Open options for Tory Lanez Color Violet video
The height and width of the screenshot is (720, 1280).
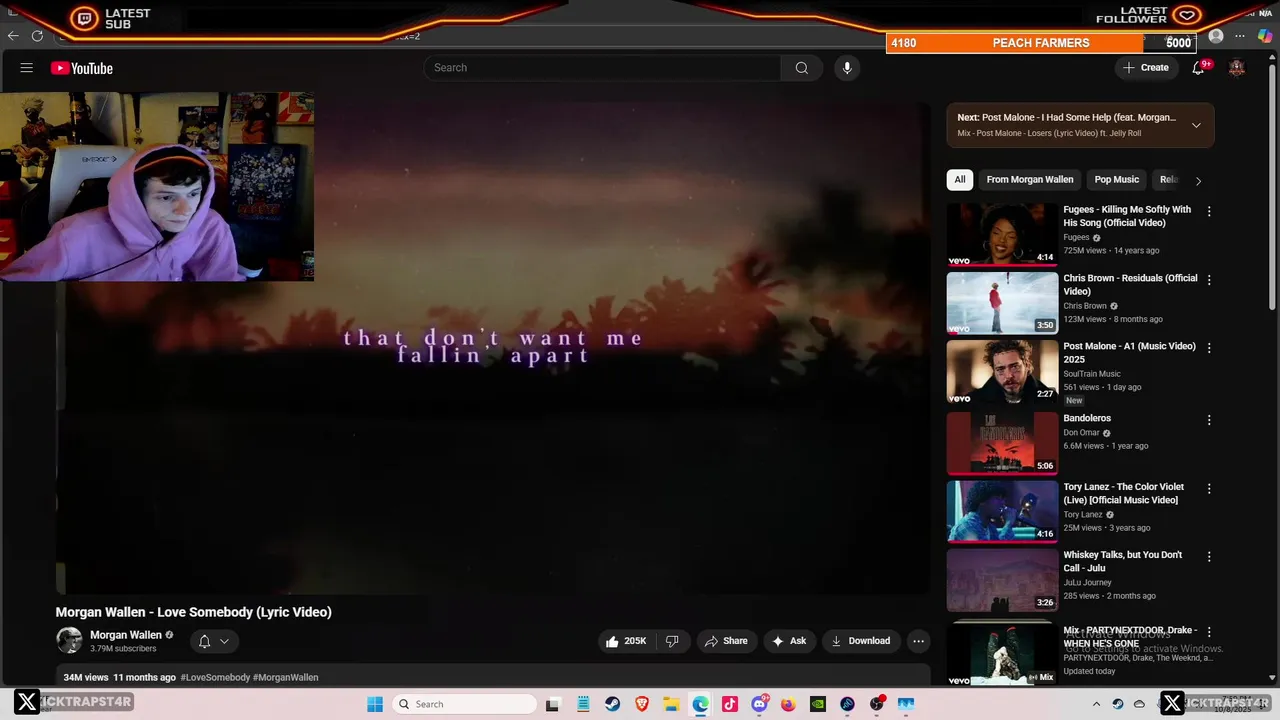pos(1209,489)
